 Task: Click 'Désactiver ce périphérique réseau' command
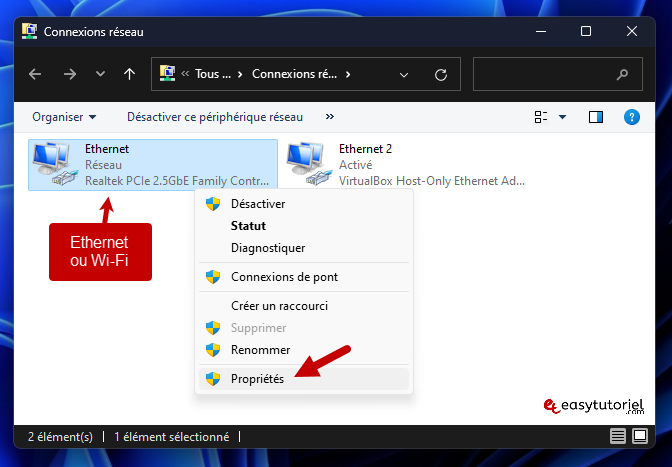click(x=215, y=117)
